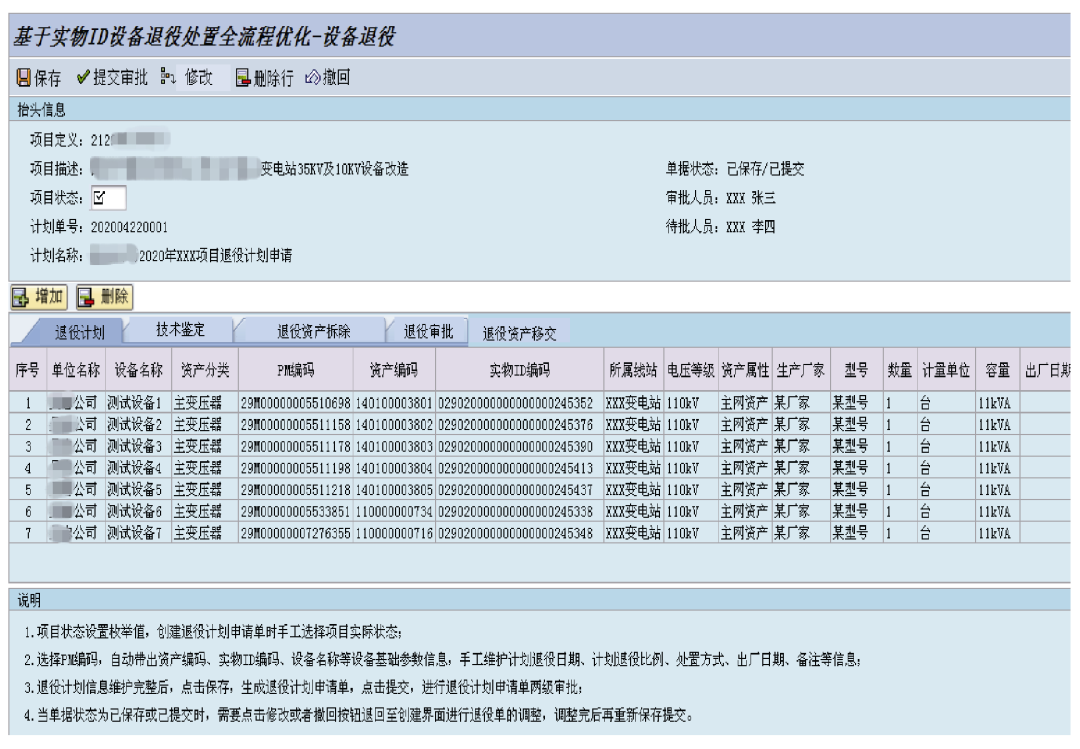This screenshot has height=749, width=1080.
Task: Click the 保存 floppy disk icon
Action: coord(23,78)
